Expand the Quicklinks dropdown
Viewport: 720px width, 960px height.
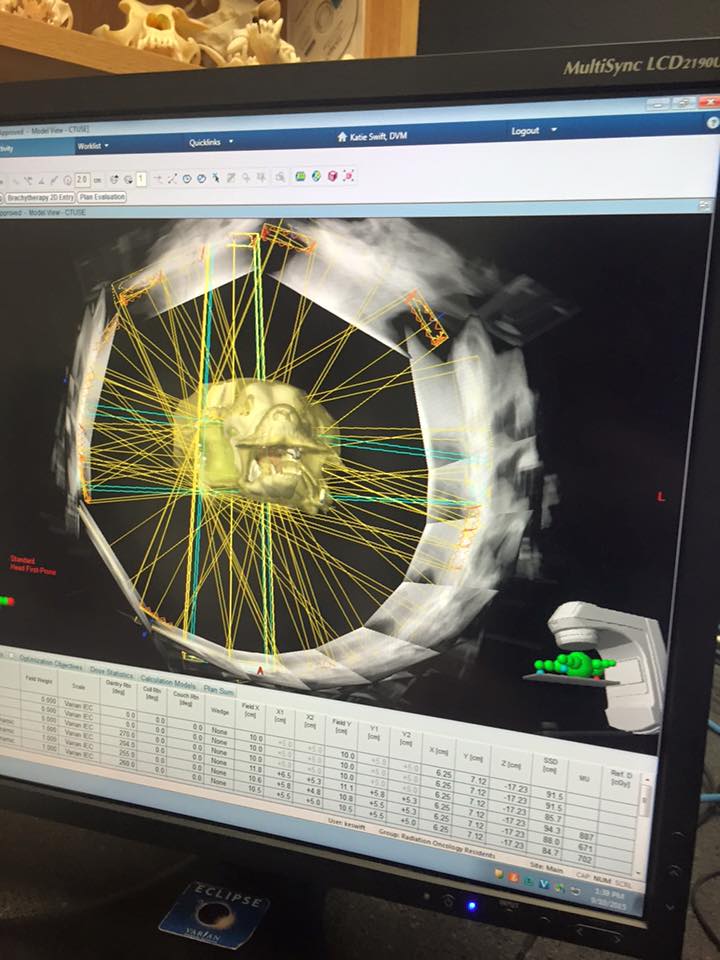point(210,142)
